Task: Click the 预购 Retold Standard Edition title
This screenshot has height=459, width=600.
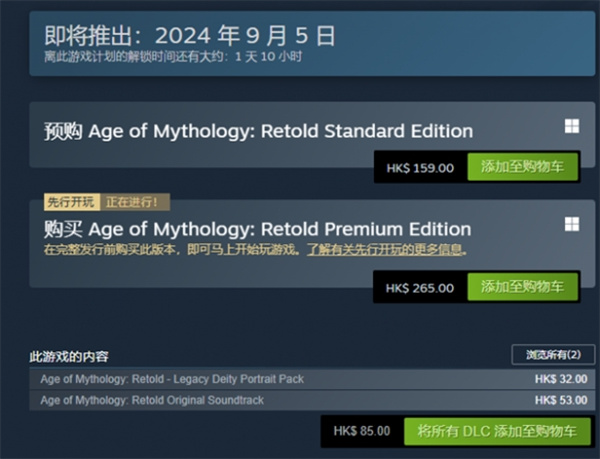Action: tap(258, 132)
